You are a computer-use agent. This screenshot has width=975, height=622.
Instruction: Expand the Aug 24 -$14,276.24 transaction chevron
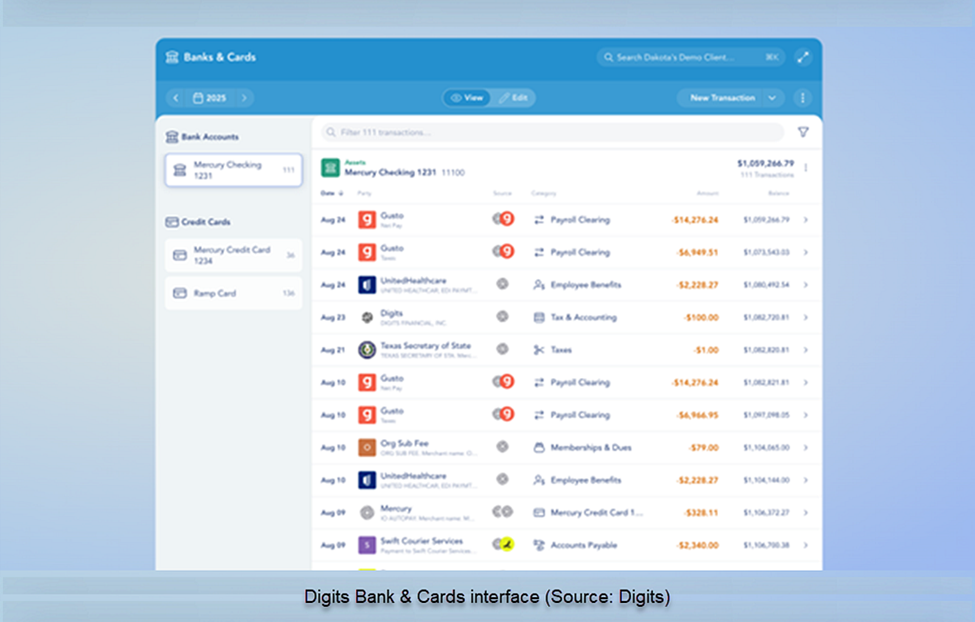click(805, 220)
